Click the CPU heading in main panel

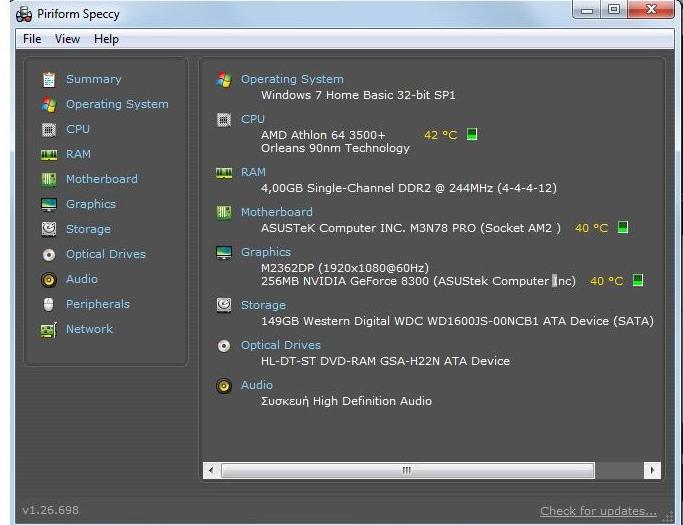[x=253, y=119]
